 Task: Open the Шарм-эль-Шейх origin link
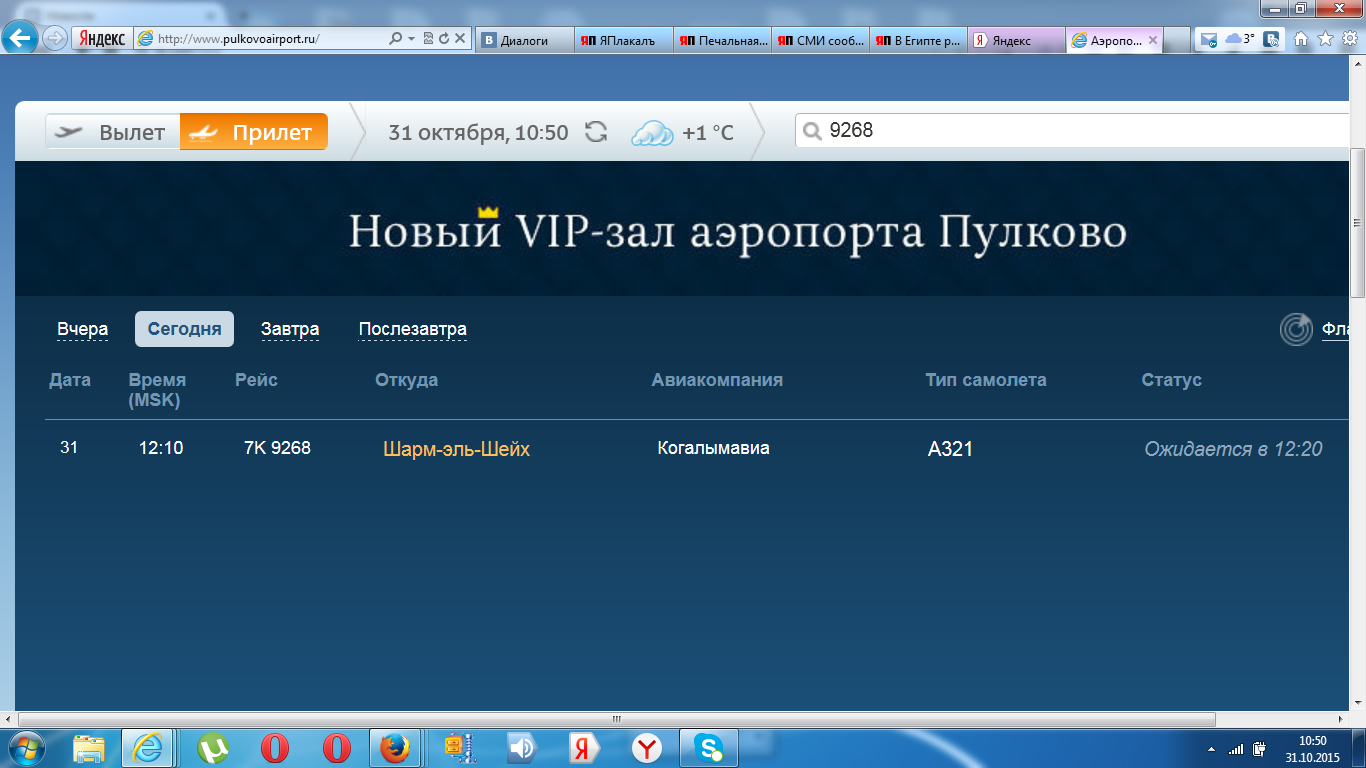pyautogui.click(x=456, y=449)
